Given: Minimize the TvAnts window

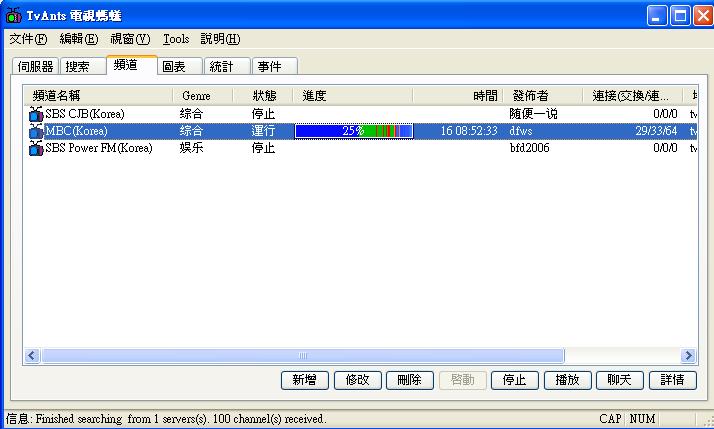Looking at the screenshot, I should pos(657,16).
